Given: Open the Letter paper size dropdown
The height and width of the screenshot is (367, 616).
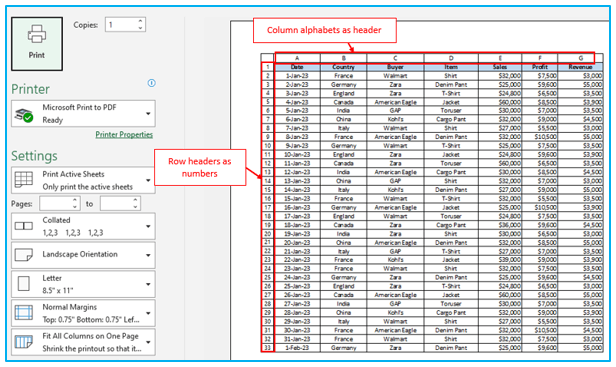Looking at the screenshot, I should [83, 284].
